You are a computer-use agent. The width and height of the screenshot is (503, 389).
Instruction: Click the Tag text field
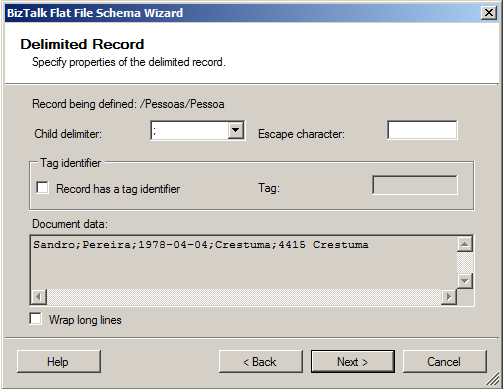(x=415, y=185)
